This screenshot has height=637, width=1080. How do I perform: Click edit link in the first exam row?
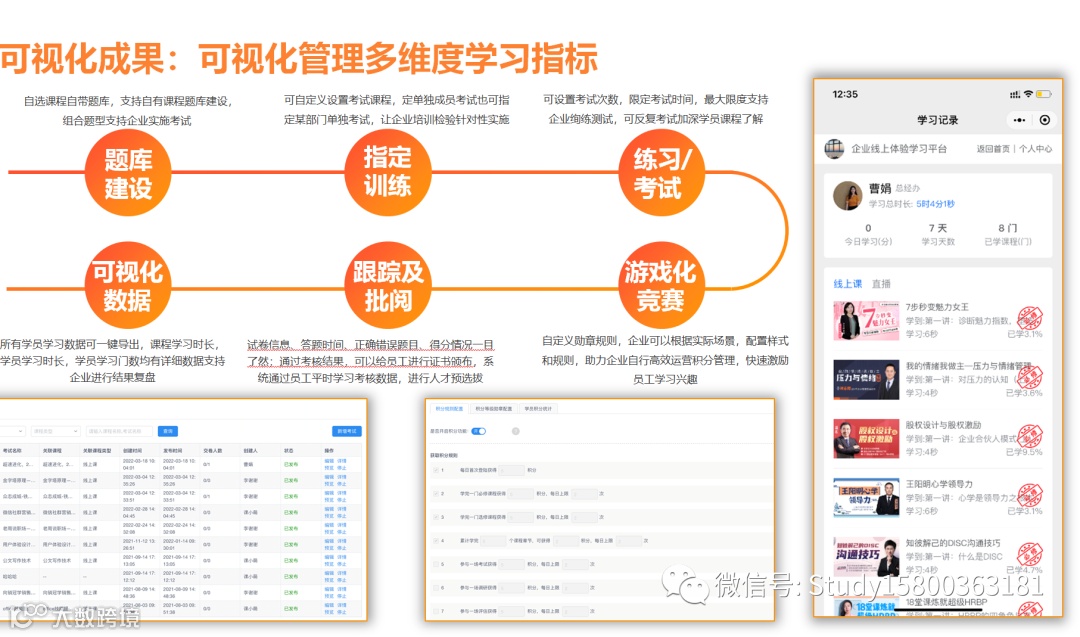329,461
